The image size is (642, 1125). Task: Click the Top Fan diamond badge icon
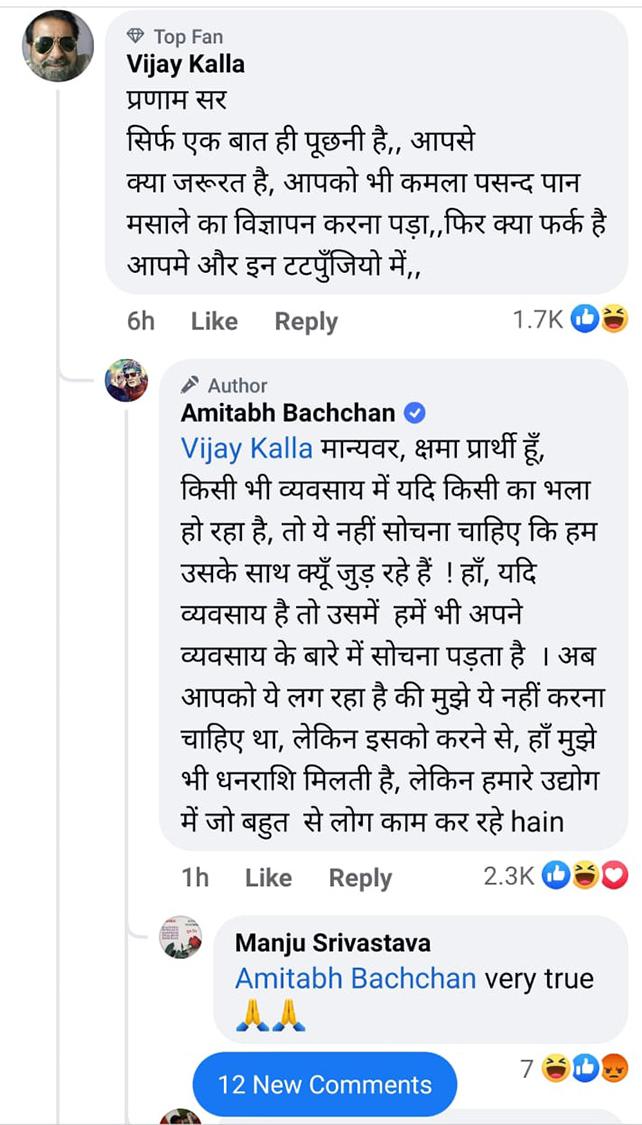pos(137,37)
